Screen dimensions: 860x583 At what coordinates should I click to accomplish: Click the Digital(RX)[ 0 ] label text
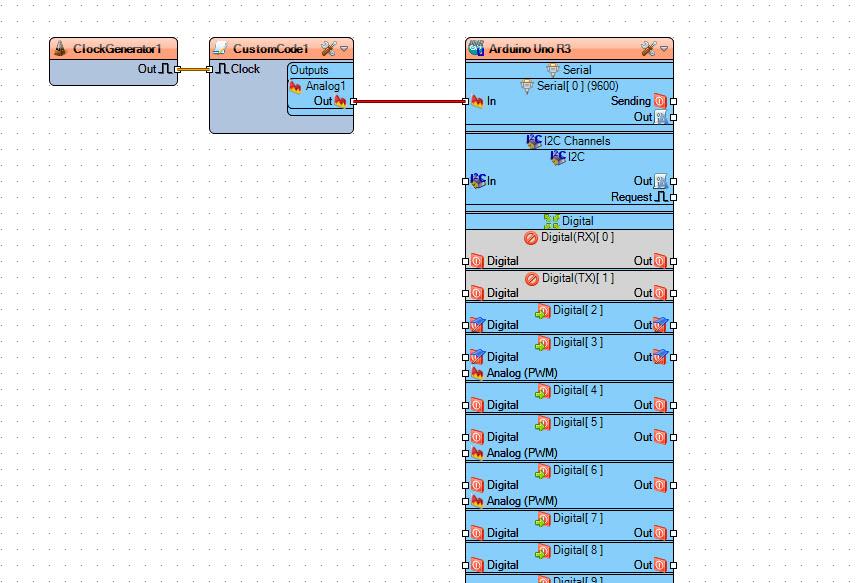coord(578,237)
